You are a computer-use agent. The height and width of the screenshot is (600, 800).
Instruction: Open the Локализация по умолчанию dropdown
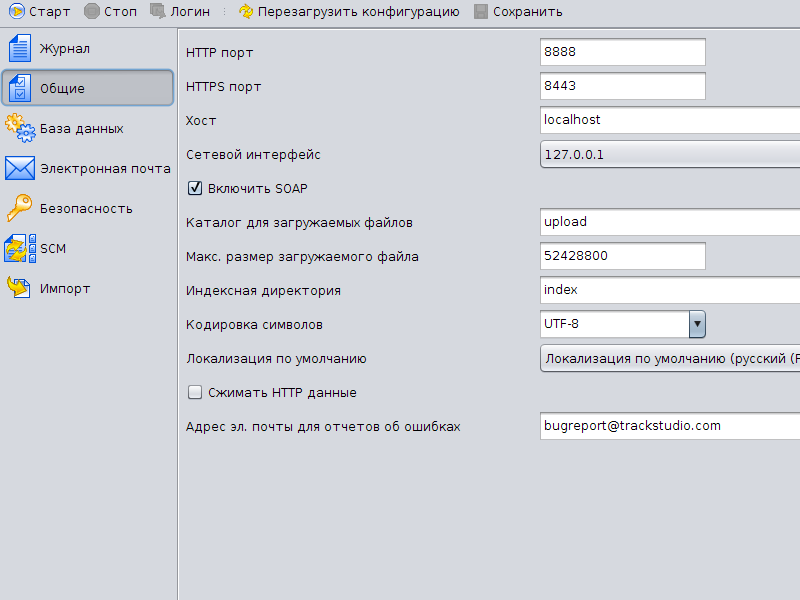click(x=670, y=358)
